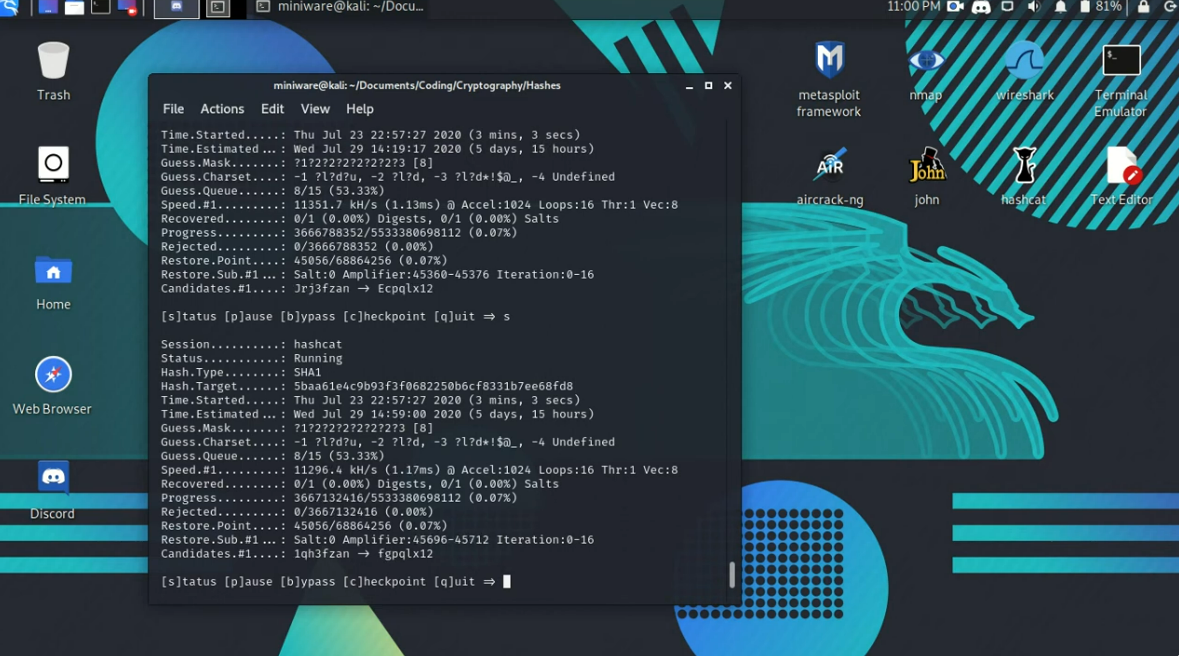Click the Discord desktop icon
The height and width of the screenshot is (656, 1179).
click(x=53, y=478)
